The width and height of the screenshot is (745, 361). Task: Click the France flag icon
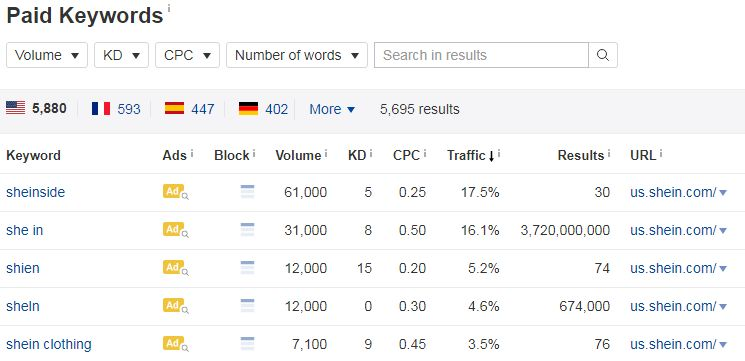click(x=101, y=108)
